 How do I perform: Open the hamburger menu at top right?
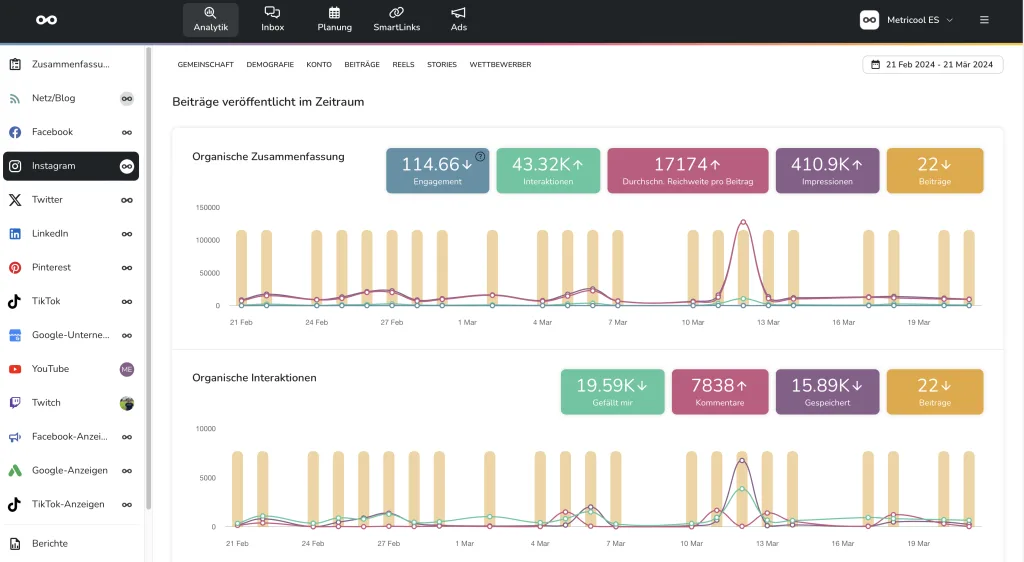pos(984,20)
